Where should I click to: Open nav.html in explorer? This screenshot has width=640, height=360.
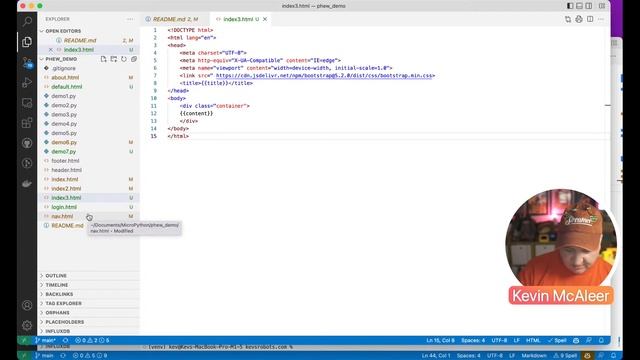(89, 216)
